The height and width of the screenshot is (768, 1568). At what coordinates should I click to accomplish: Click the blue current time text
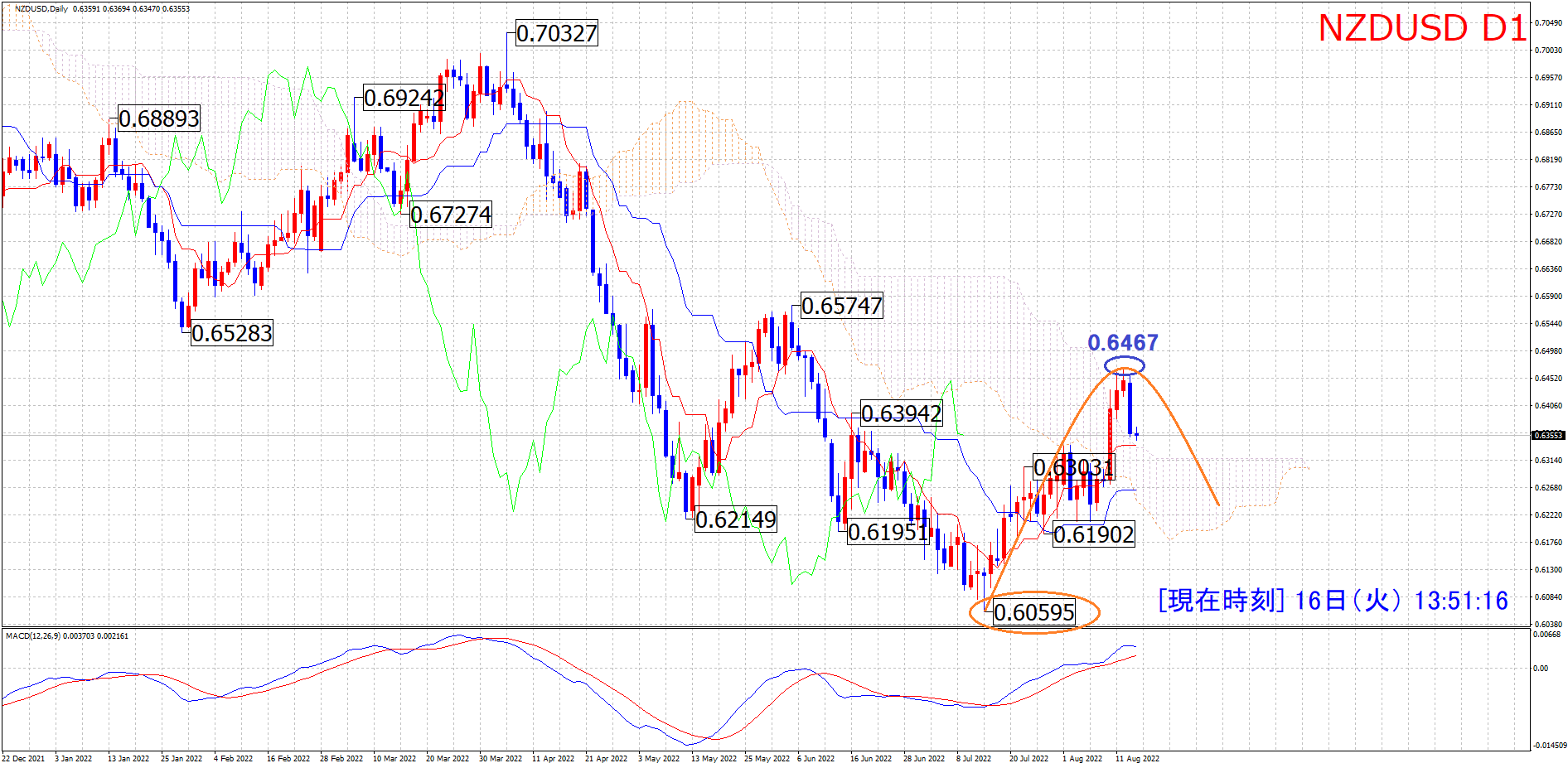(x=1333, y=601)
